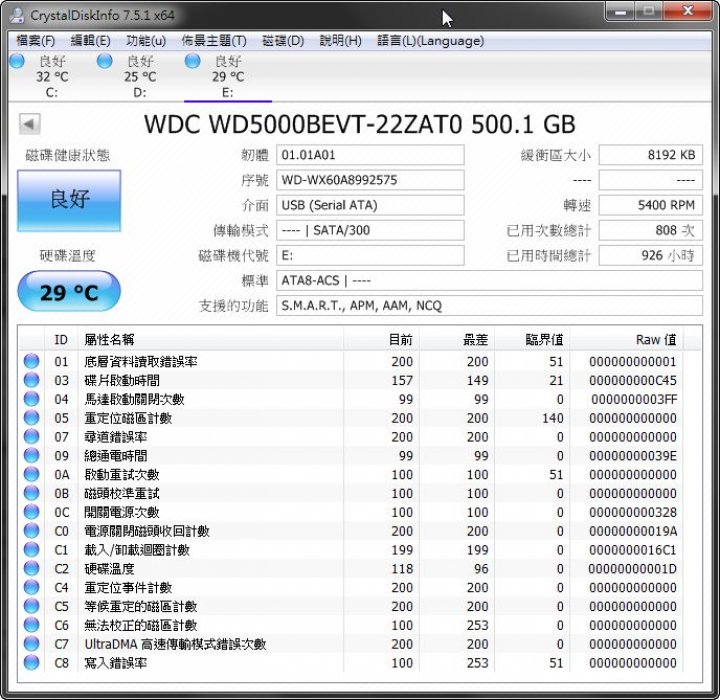
Task: Click the status icon of attribute C0
Action: coord(31,531)
